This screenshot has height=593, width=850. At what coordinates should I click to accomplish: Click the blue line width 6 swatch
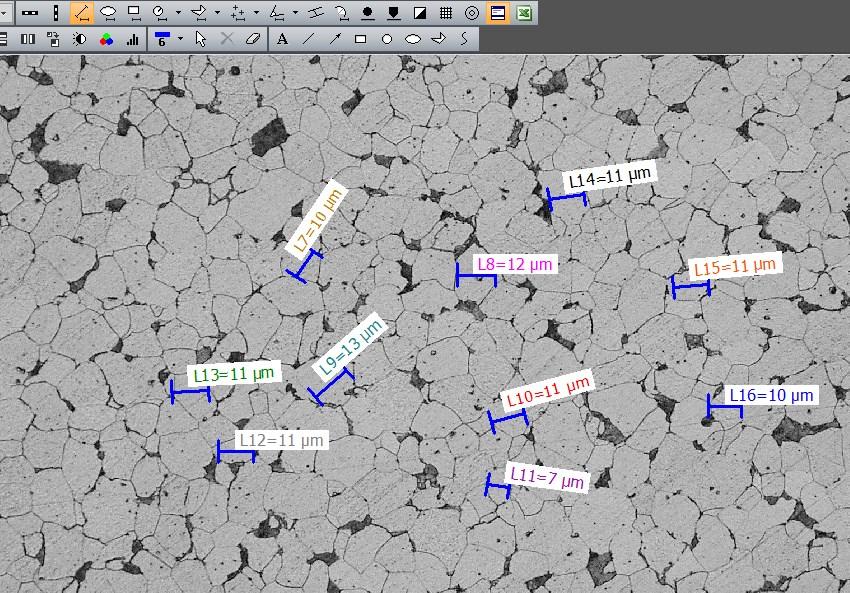coord(162,39)
